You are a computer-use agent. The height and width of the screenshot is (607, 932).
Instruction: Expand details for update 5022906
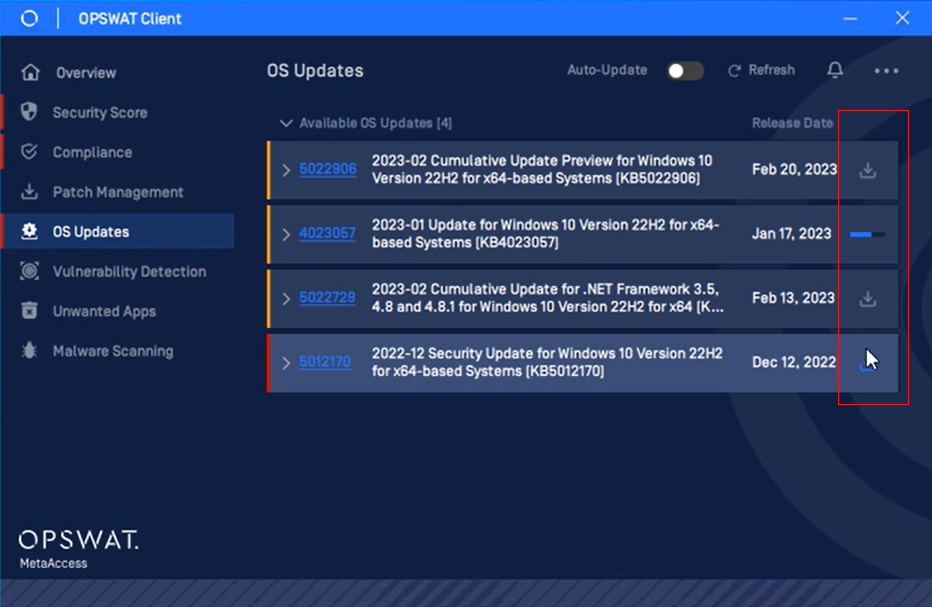pos(286,170)
